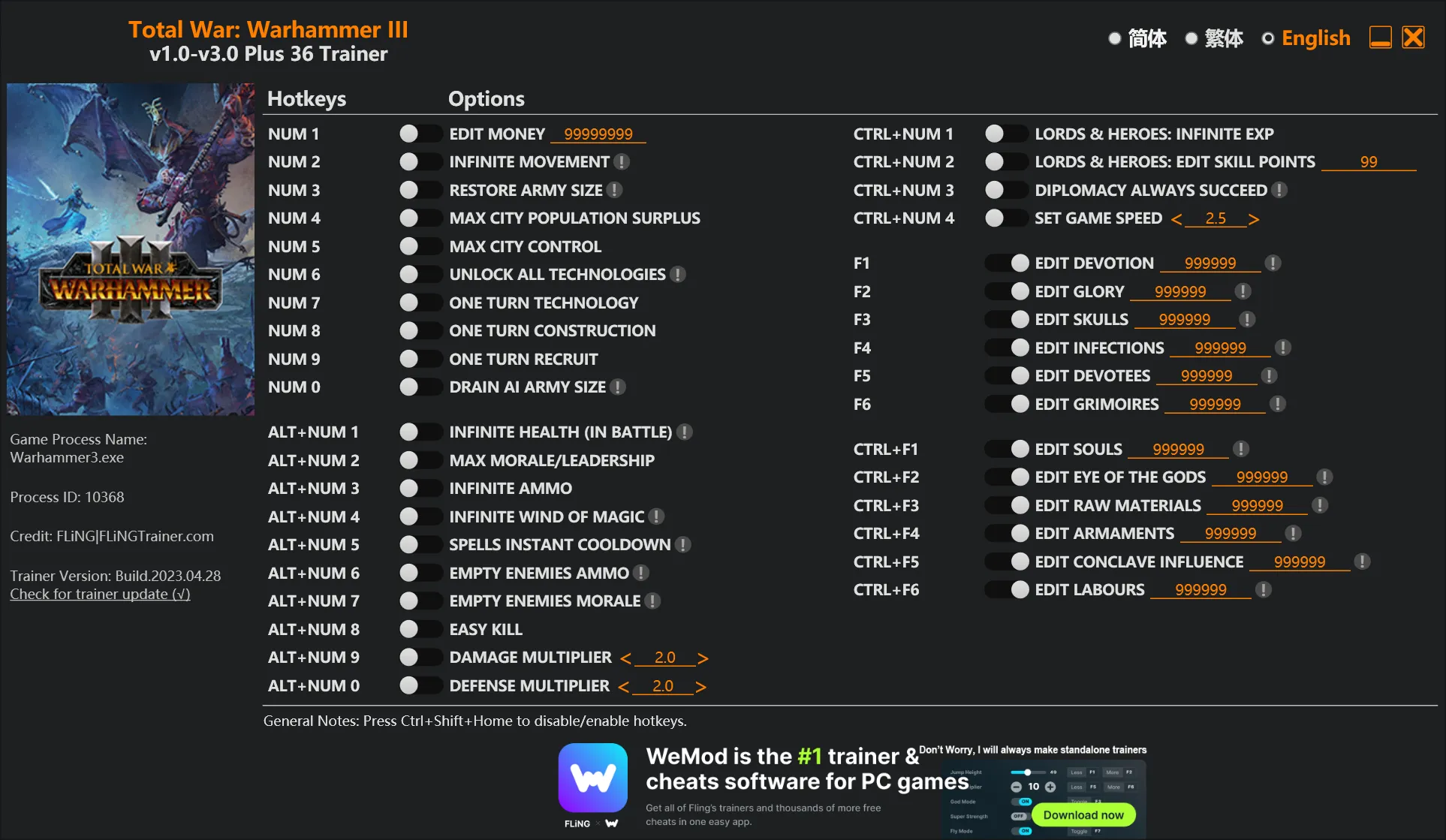Image resolution: width=1446 pixels, height=840 pixels.
Task: Increase Defense Multiplier with right arrow
Action: 700,687
